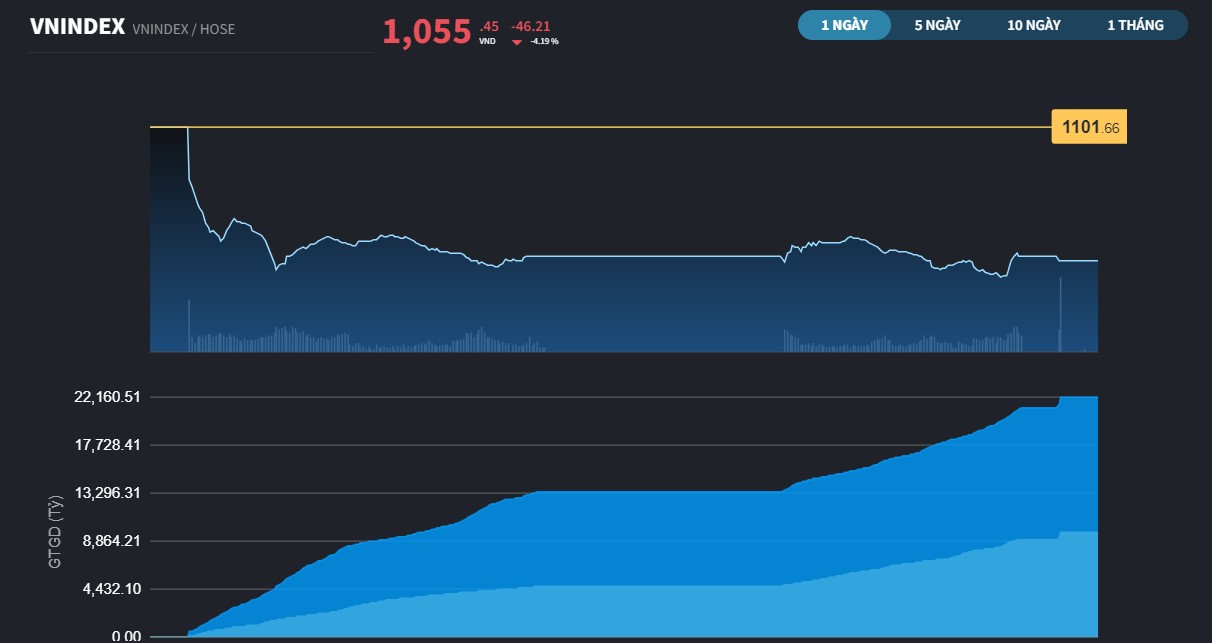Viewport: 1212px width, 643px height.
Task: Click the tall volume spike near session close
Action: click(1060, 314)
